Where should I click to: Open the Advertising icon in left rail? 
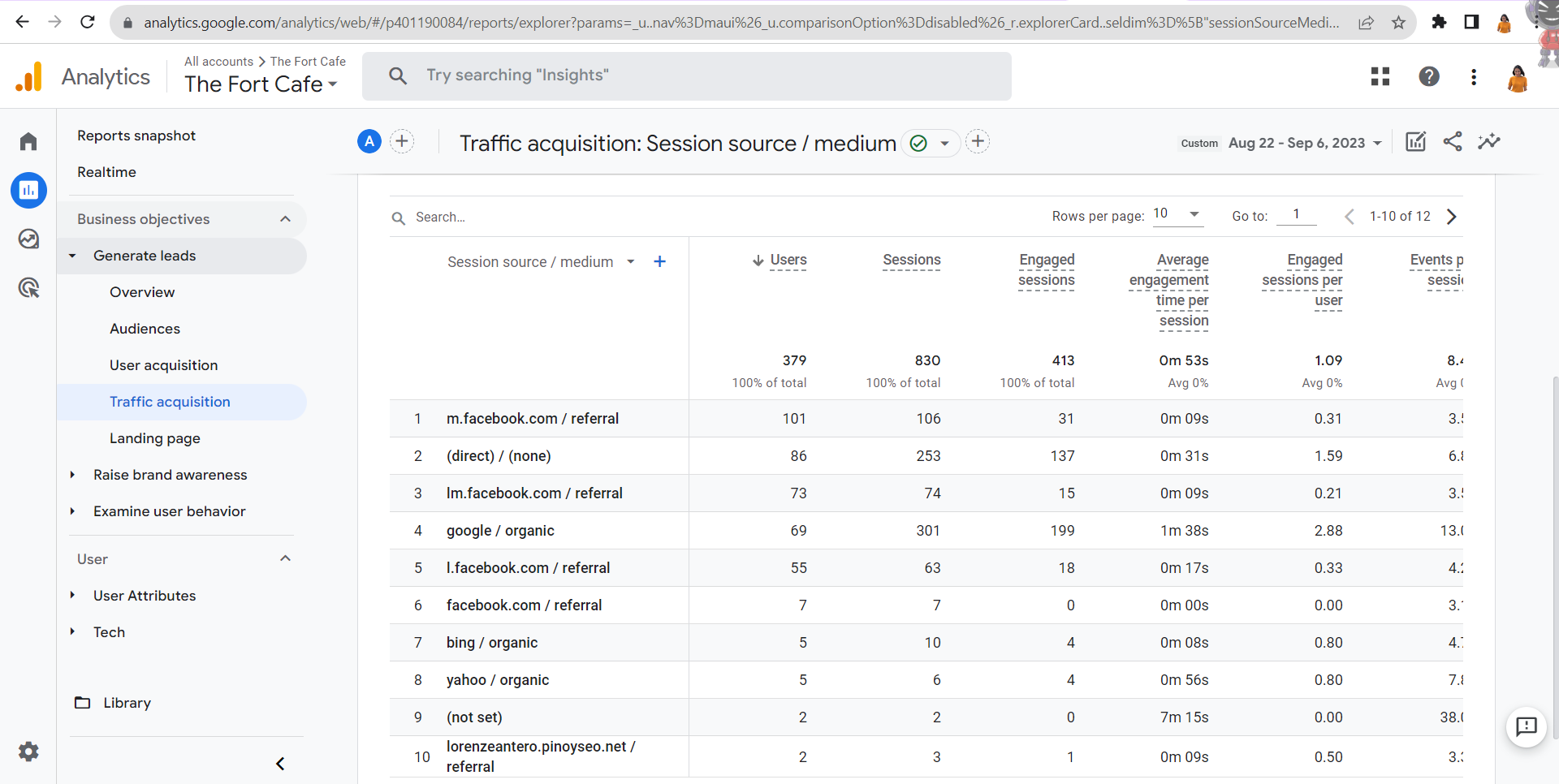point(28,287)
